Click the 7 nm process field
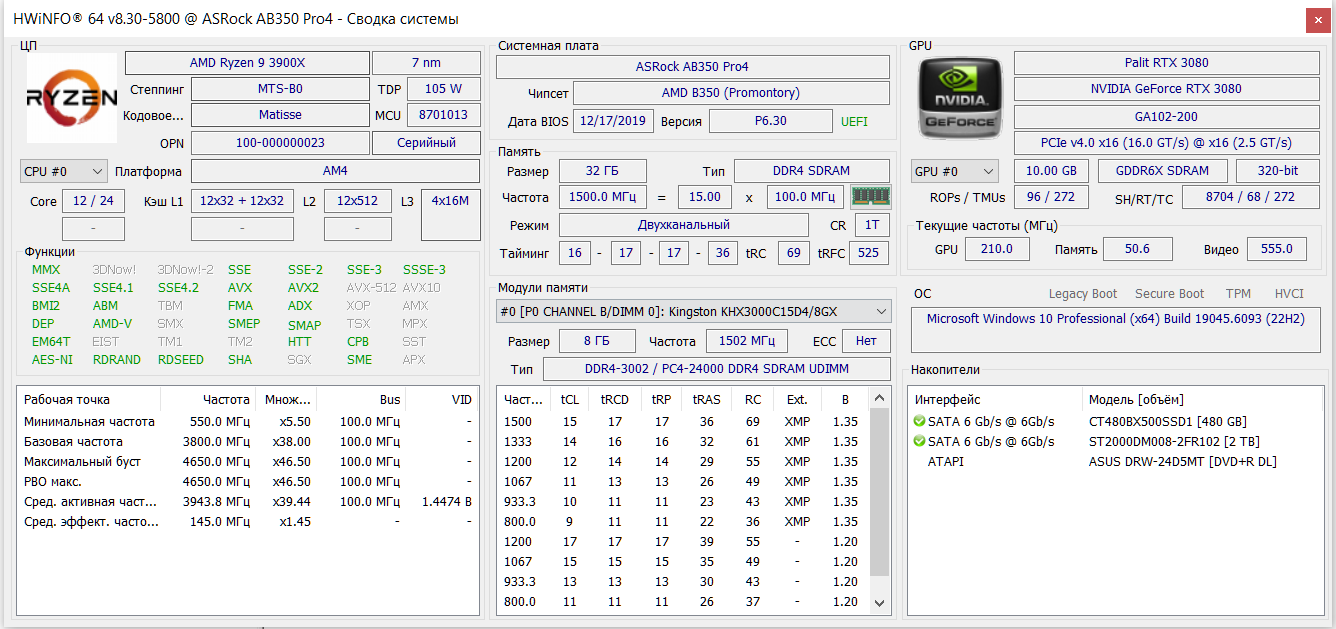 [426, 63]
